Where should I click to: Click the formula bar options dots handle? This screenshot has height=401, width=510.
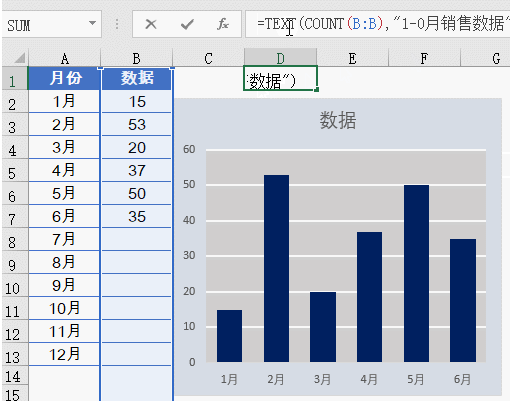[117, 24]
